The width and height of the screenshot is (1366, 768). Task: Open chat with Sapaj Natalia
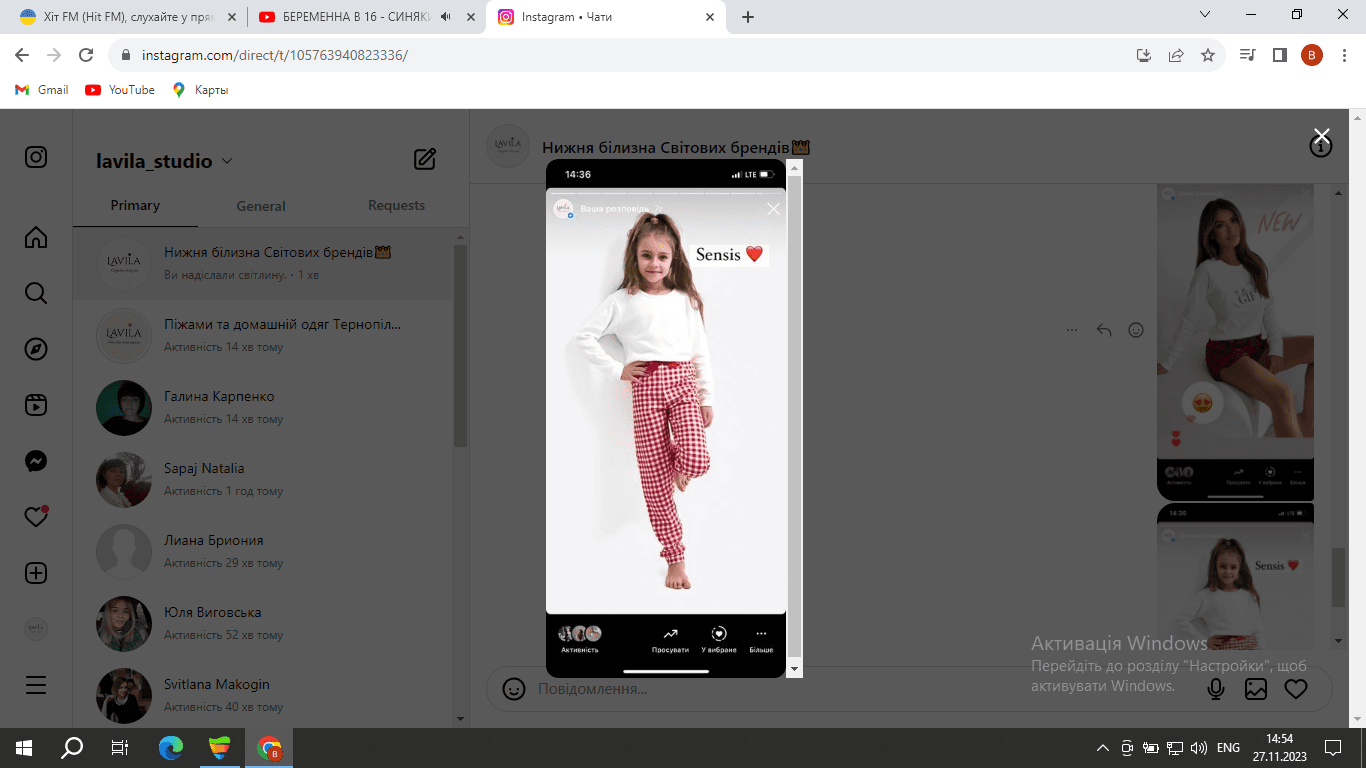263,479
